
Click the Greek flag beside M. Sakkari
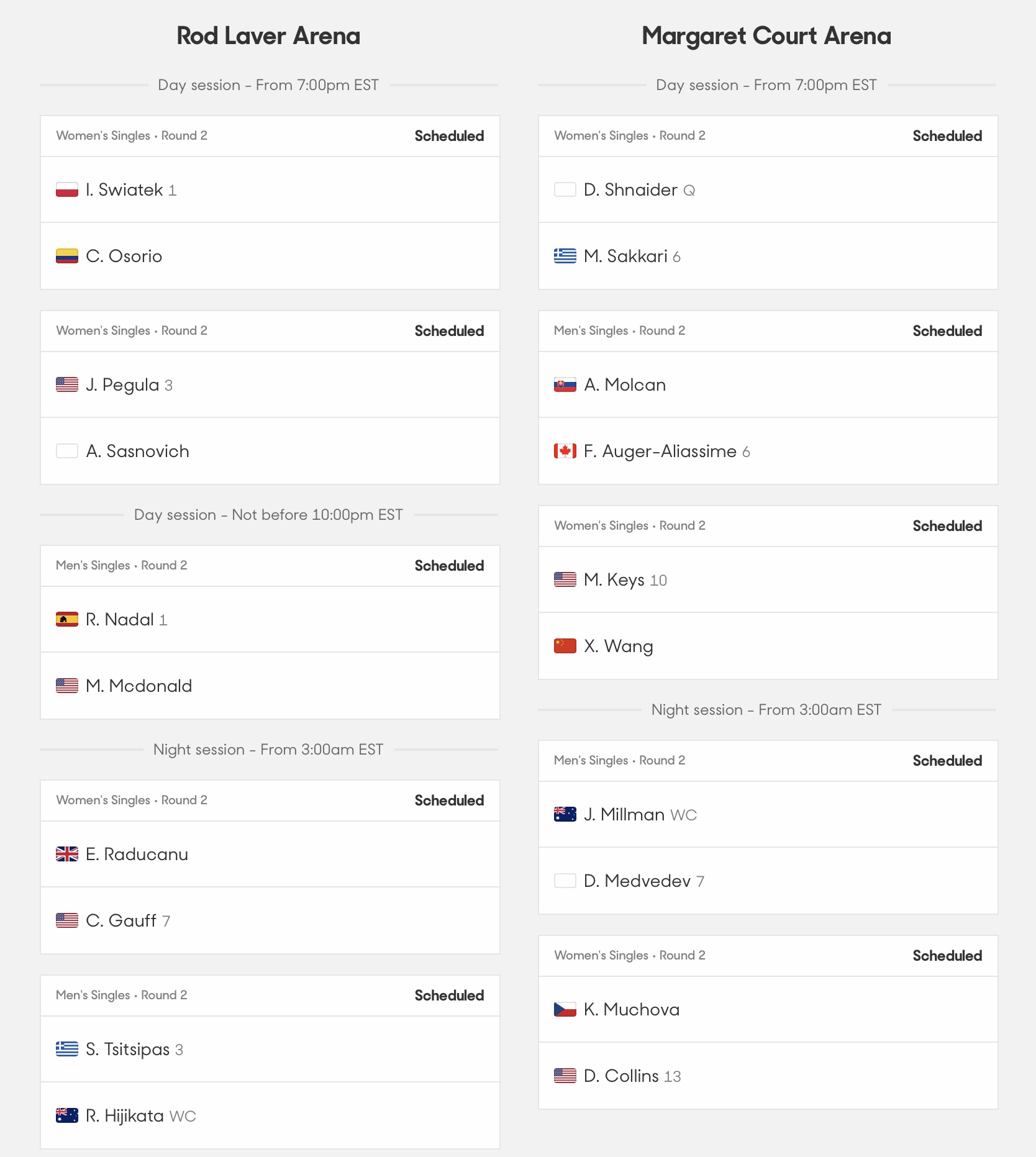(565, 256)
